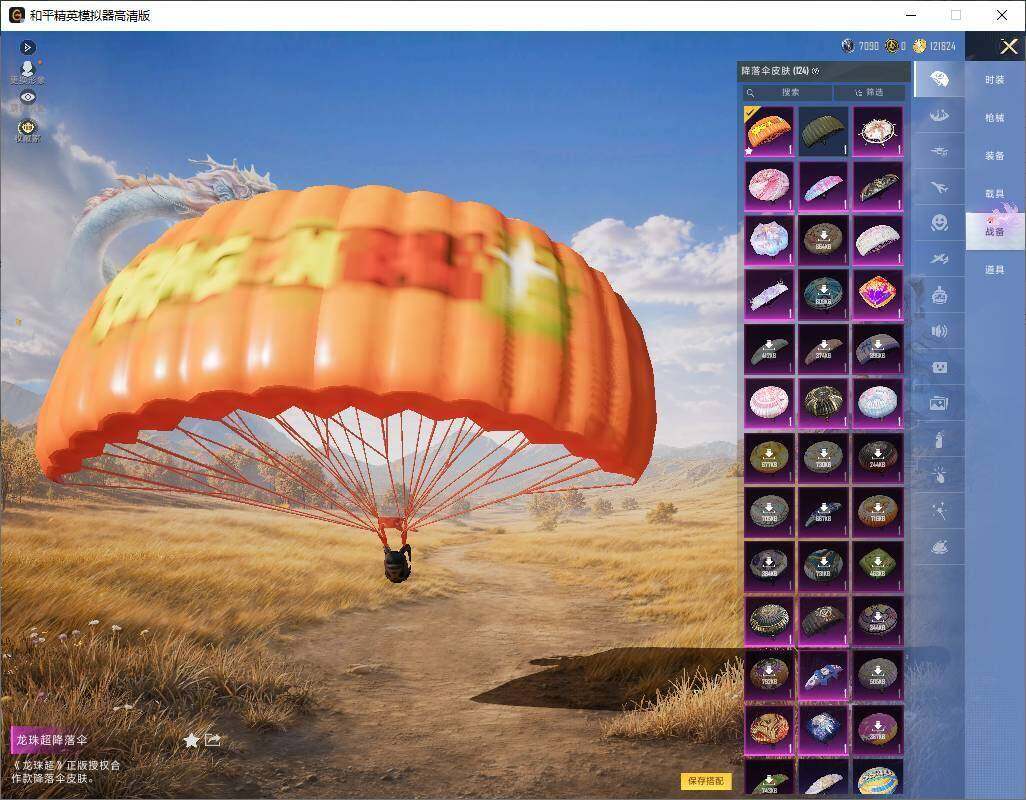Select the parachute skins category icon

point(939,79)
